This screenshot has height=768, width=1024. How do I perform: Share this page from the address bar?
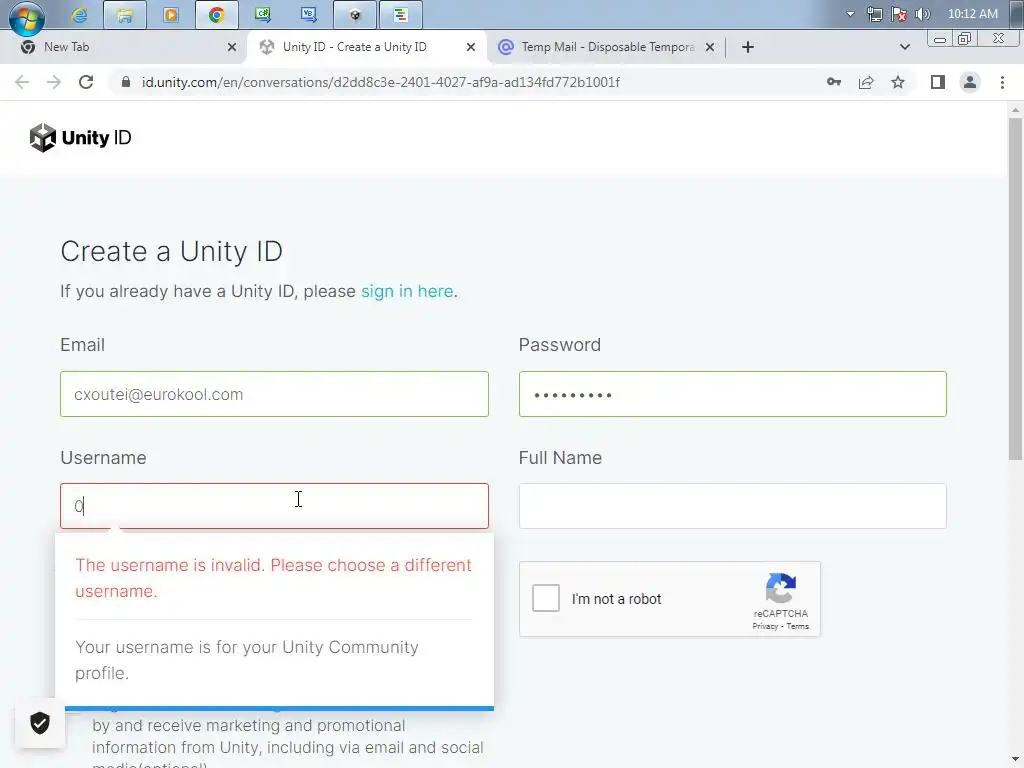pos(866,82)
